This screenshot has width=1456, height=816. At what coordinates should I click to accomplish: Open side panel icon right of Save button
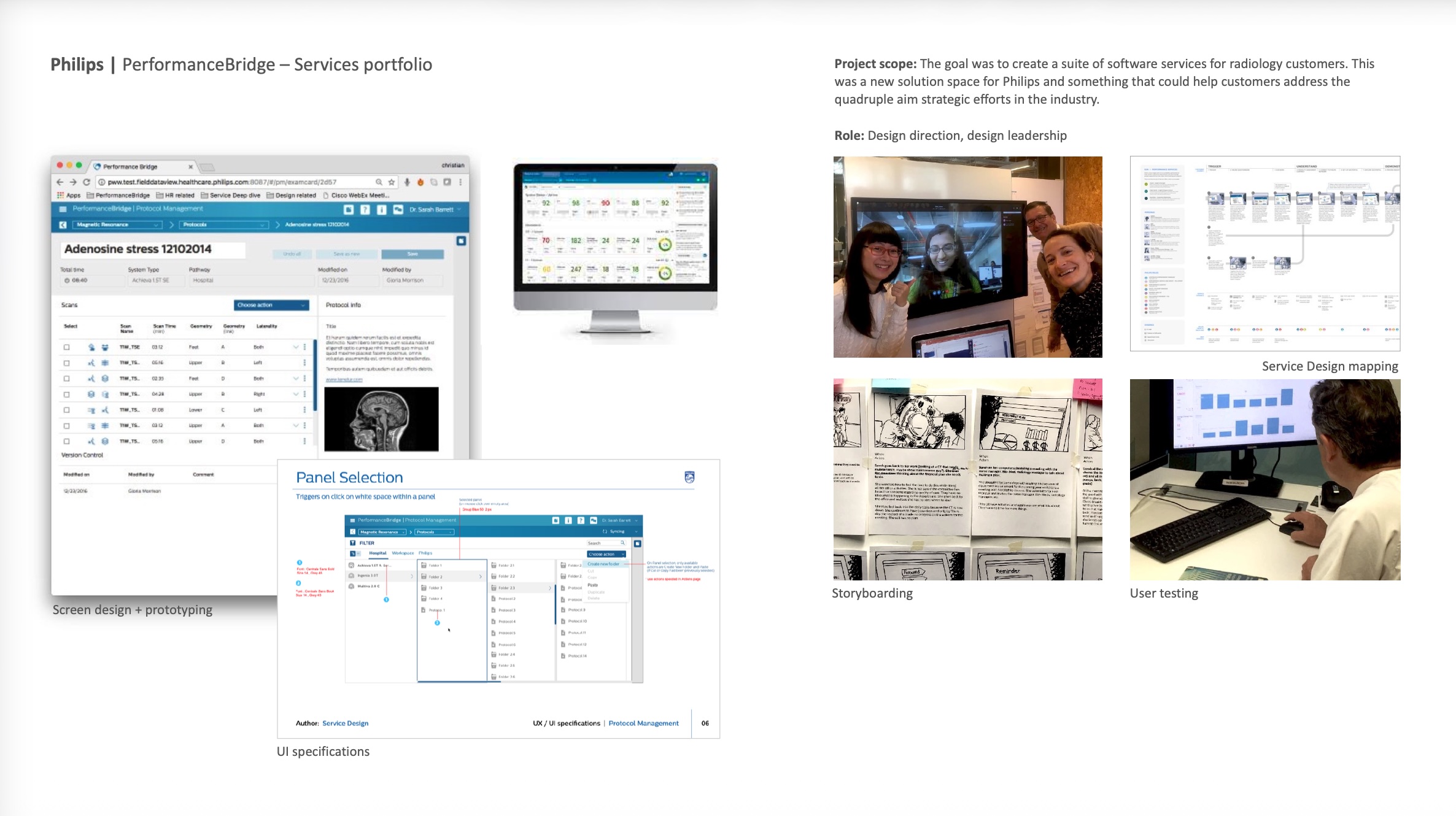pyautogui.click(x=461, y=241)
